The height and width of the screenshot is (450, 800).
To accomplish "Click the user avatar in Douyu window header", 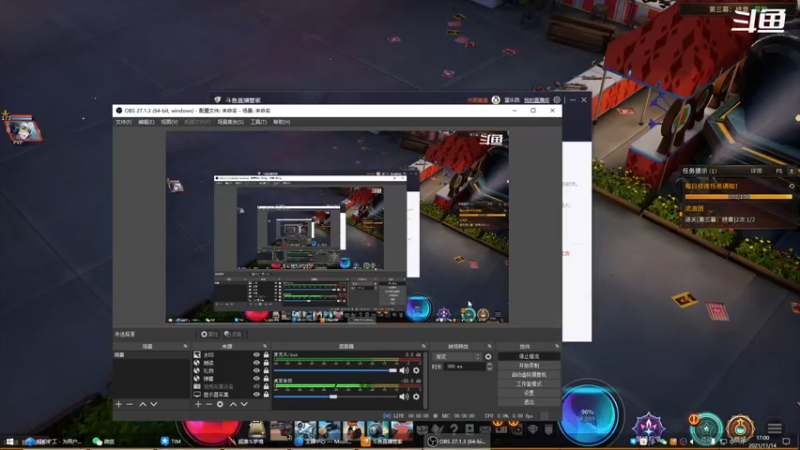I will (x=496, y=100).
